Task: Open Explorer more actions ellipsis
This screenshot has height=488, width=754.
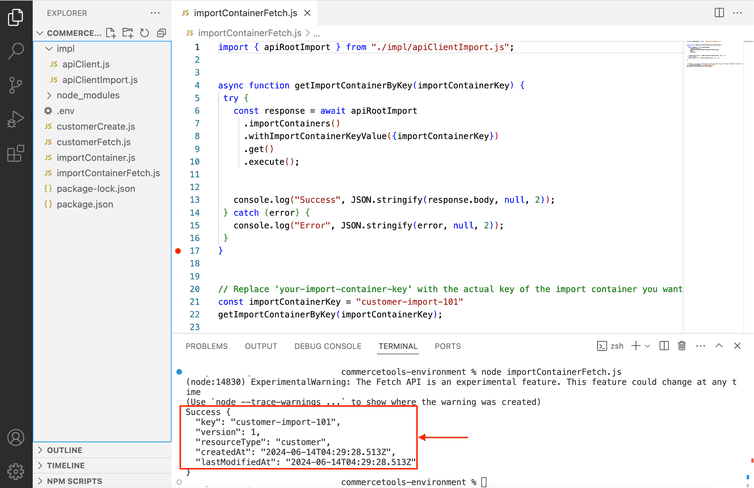Action: click(x=155, y=13)
